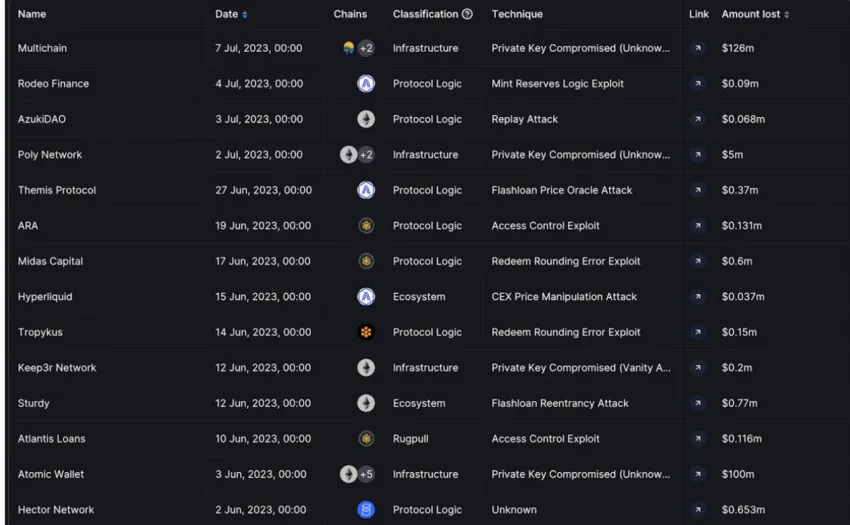Viewport: 850px width, 525px height.
Task: Open the Keep3r Network entry
Action: tap(57, 368)
